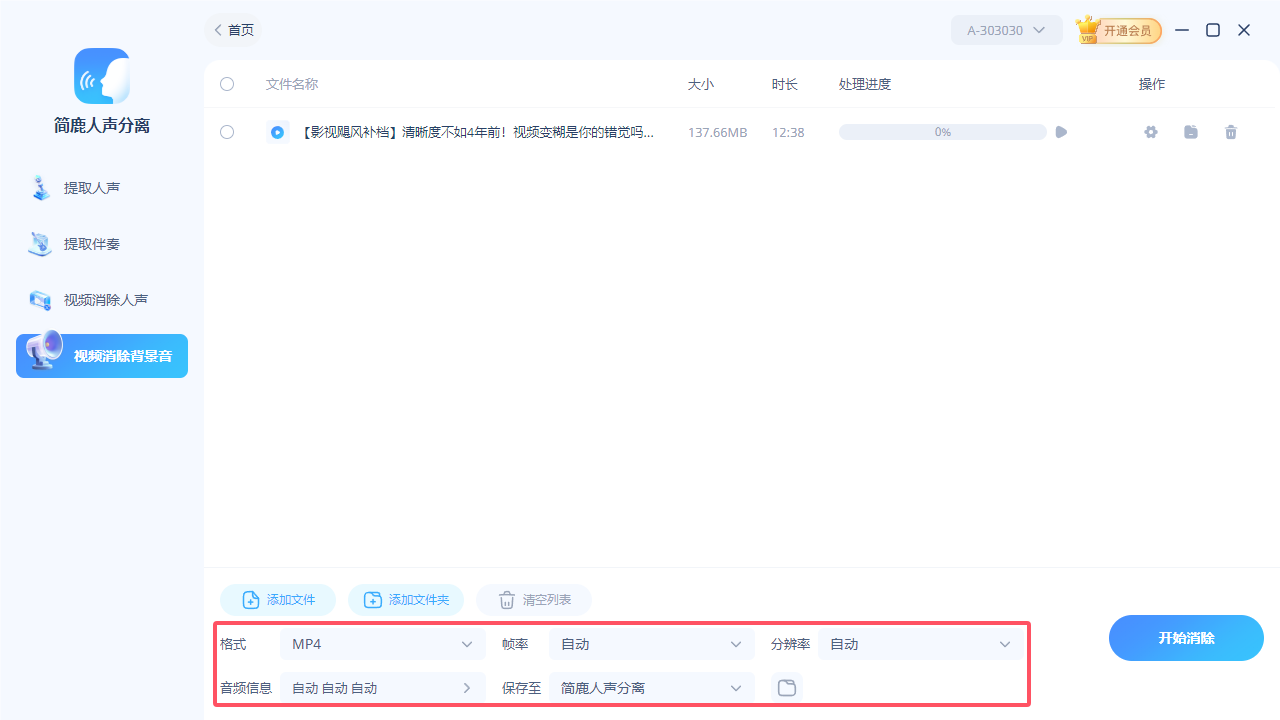
Task: Switch to 视频消除人声 mode
Action: pos(101,299)
